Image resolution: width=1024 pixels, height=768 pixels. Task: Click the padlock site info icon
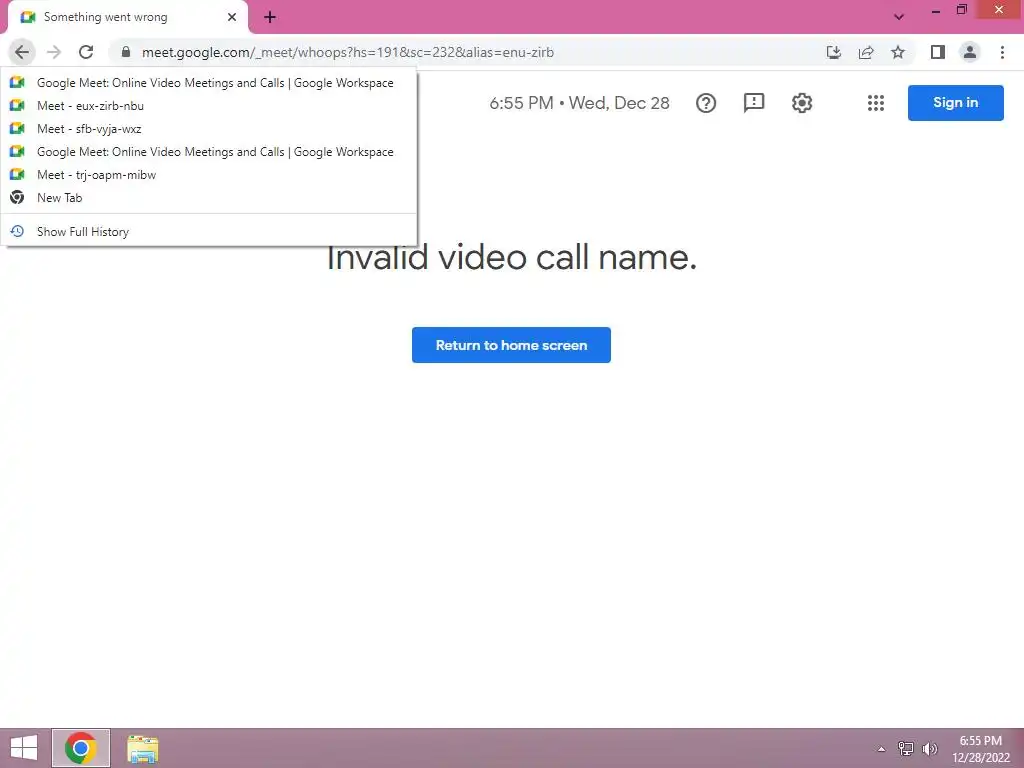(x=126, y=52)
